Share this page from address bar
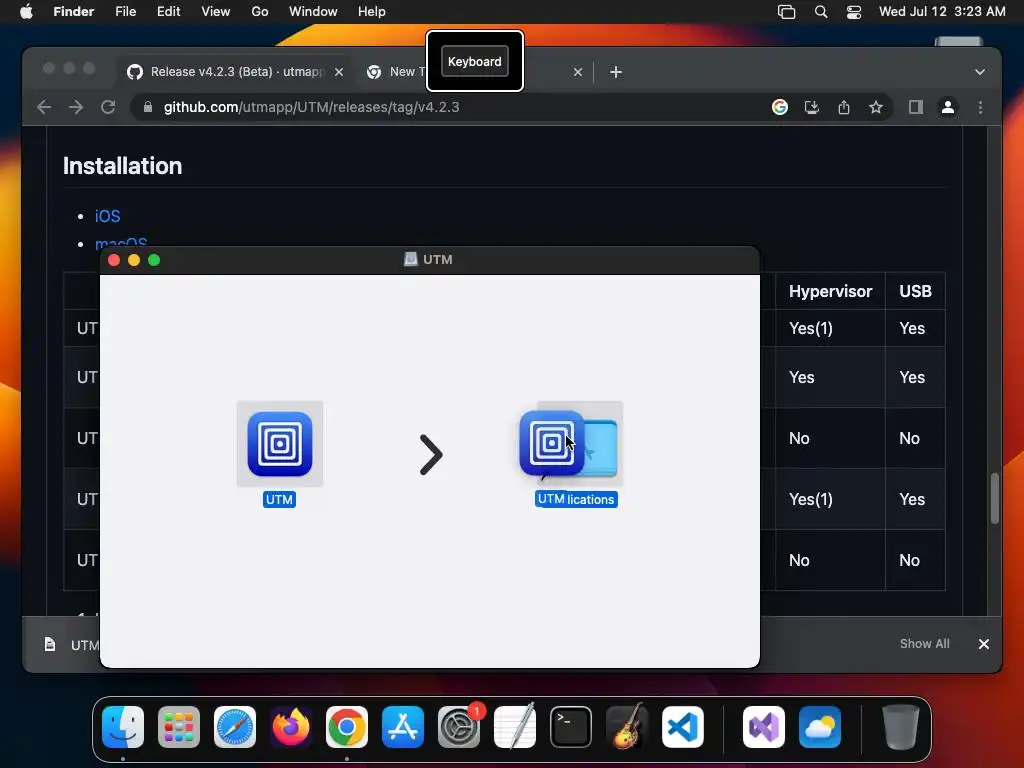 [x=844, y=107]
